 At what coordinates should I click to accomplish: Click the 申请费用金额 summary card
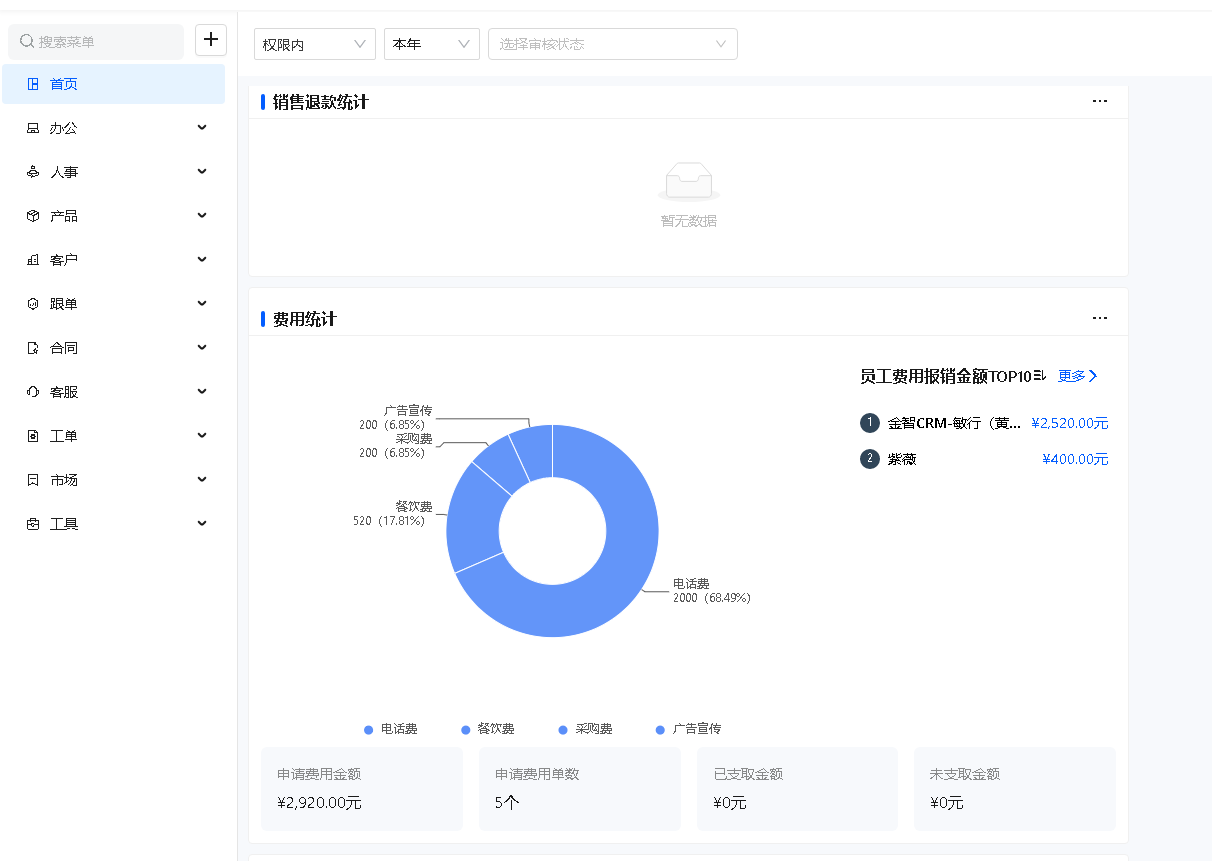(362, 788)
